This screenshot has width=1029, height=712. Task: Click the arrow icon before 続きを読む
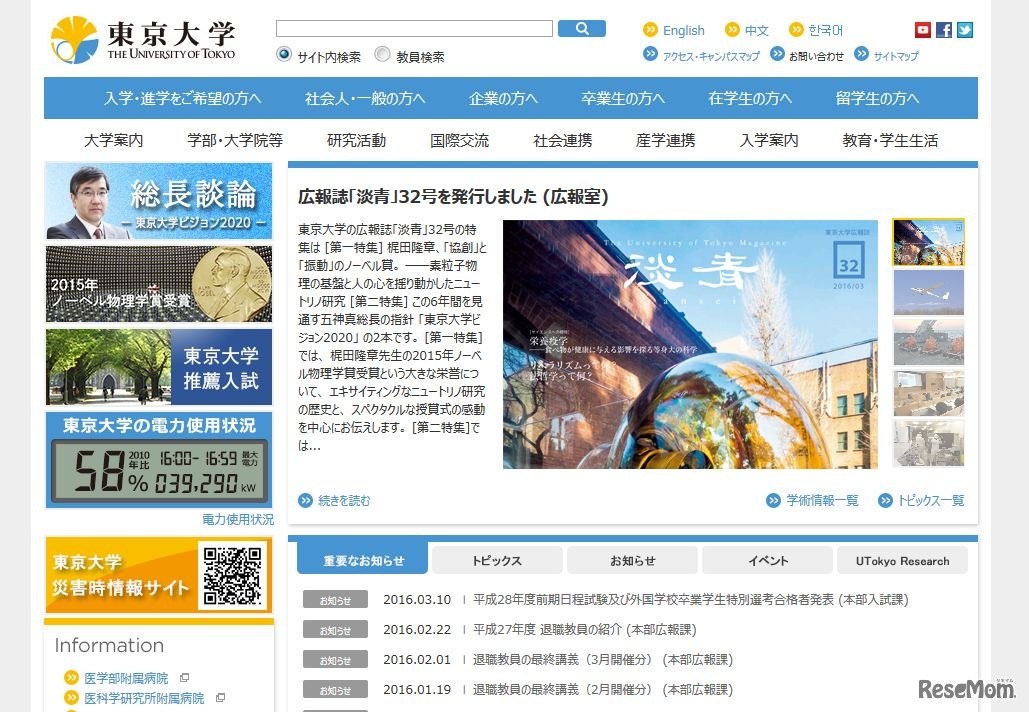(x=305, y=501)
